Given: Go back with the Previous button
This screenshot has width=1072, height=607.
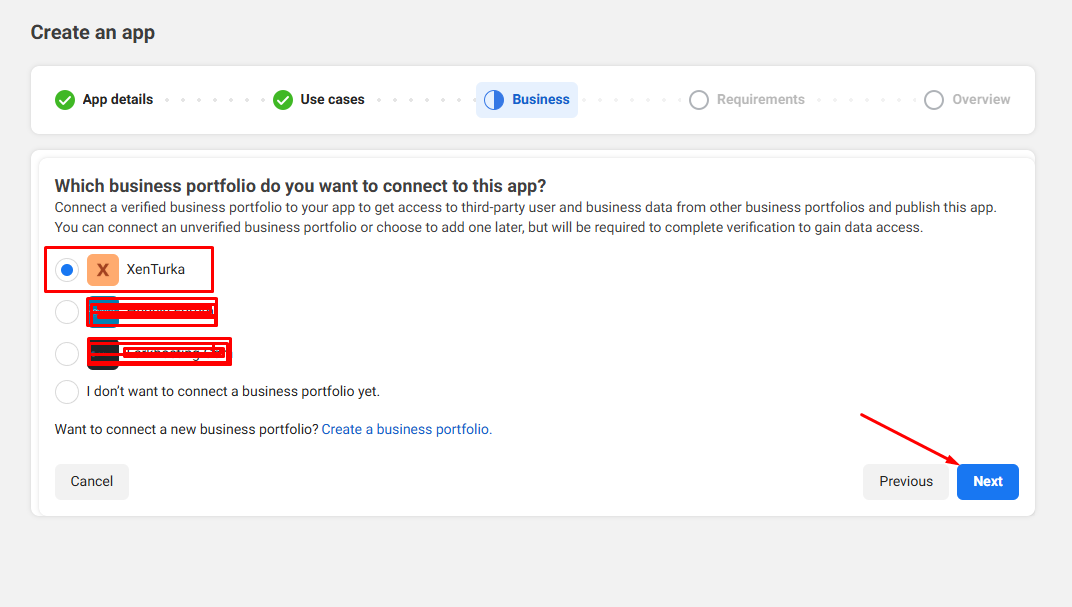Looking at the screenshot, I should point(906,482).
